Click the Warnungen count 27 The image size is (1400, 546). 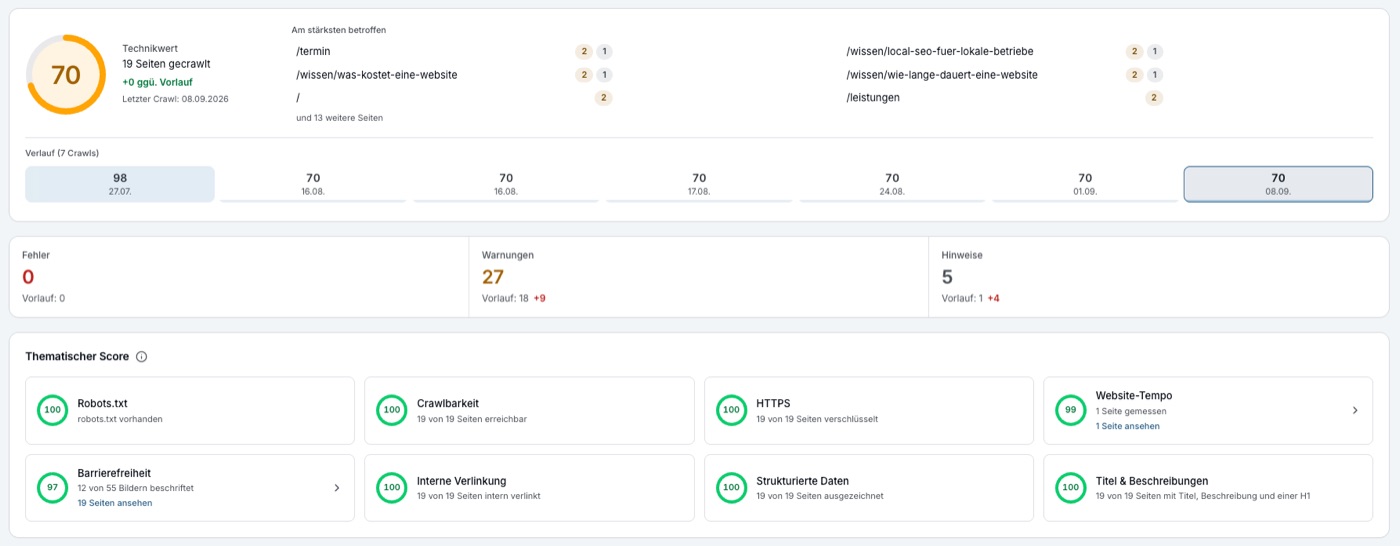[493, 277]
